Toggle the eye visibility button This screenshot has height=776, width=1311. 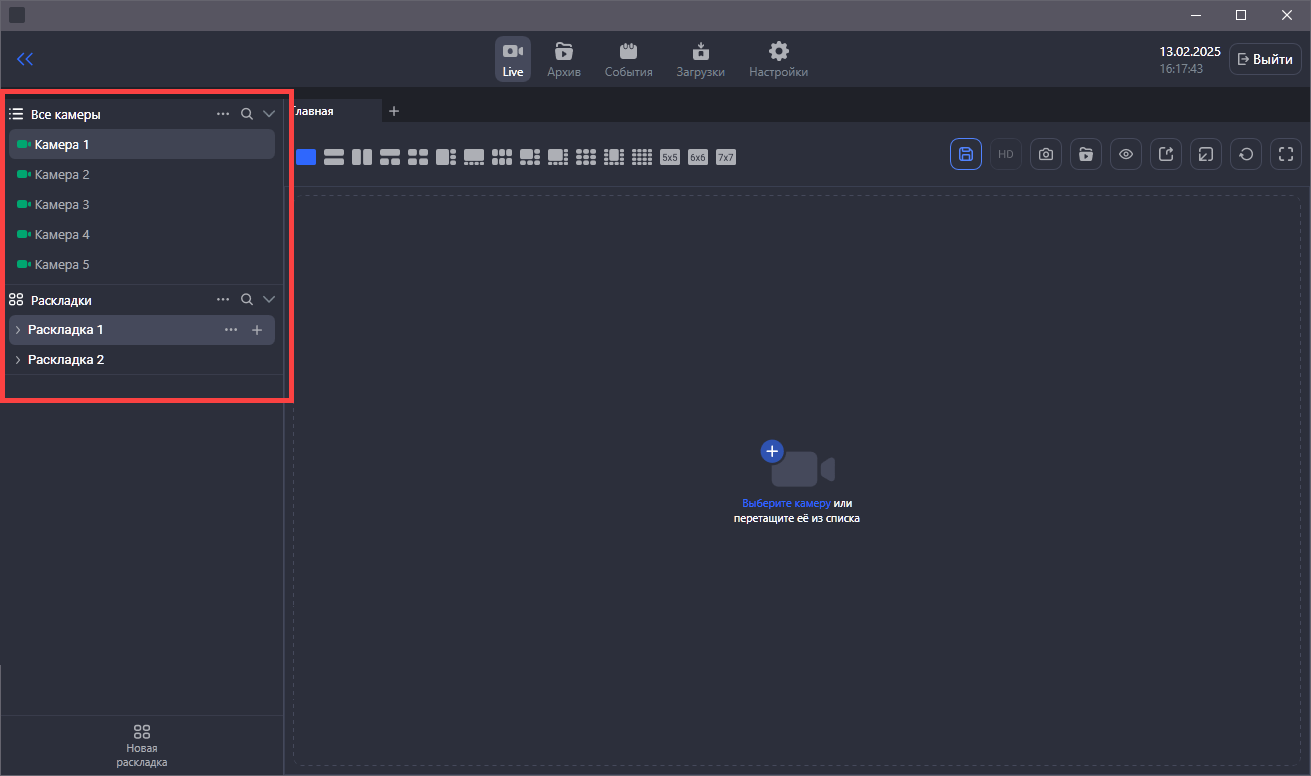(1125, 154)
